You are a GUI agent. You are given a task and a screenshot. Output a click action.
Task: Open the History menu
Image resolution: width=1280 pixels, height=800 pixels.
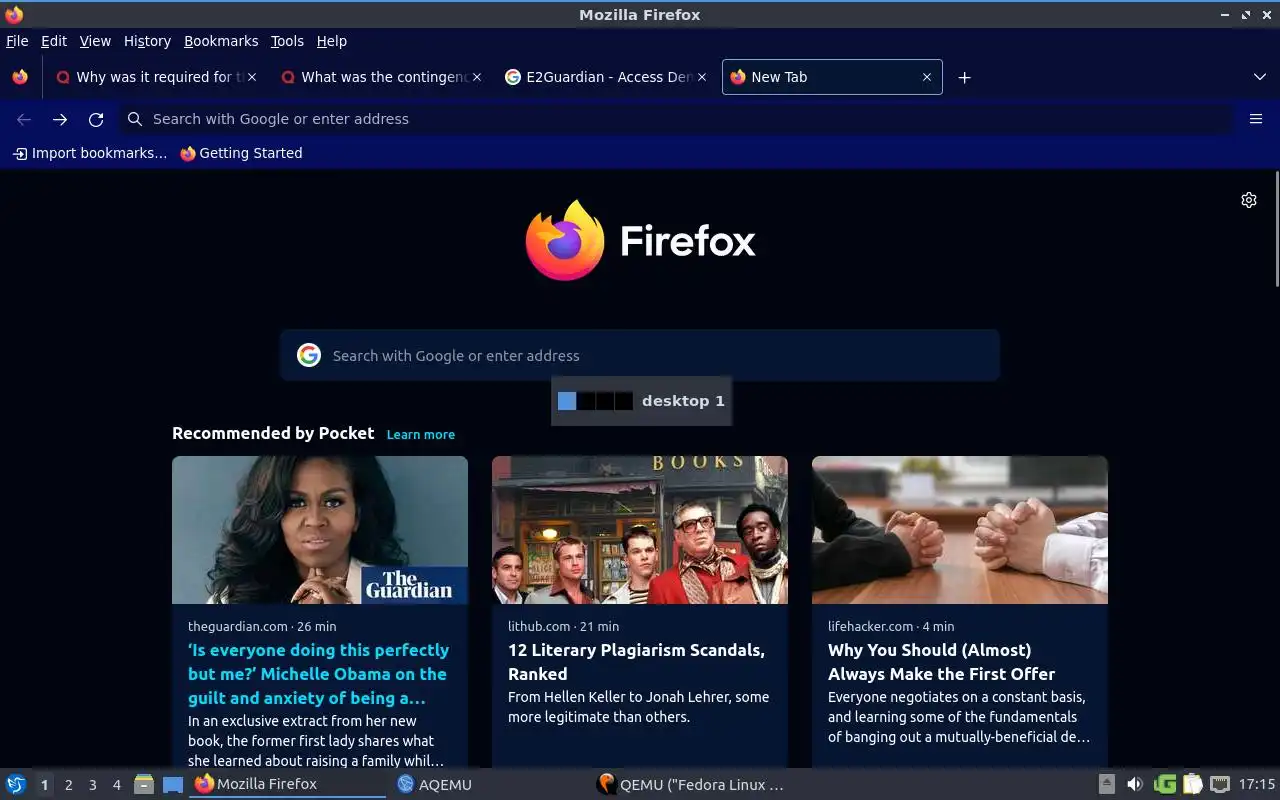tap(147, 41)
